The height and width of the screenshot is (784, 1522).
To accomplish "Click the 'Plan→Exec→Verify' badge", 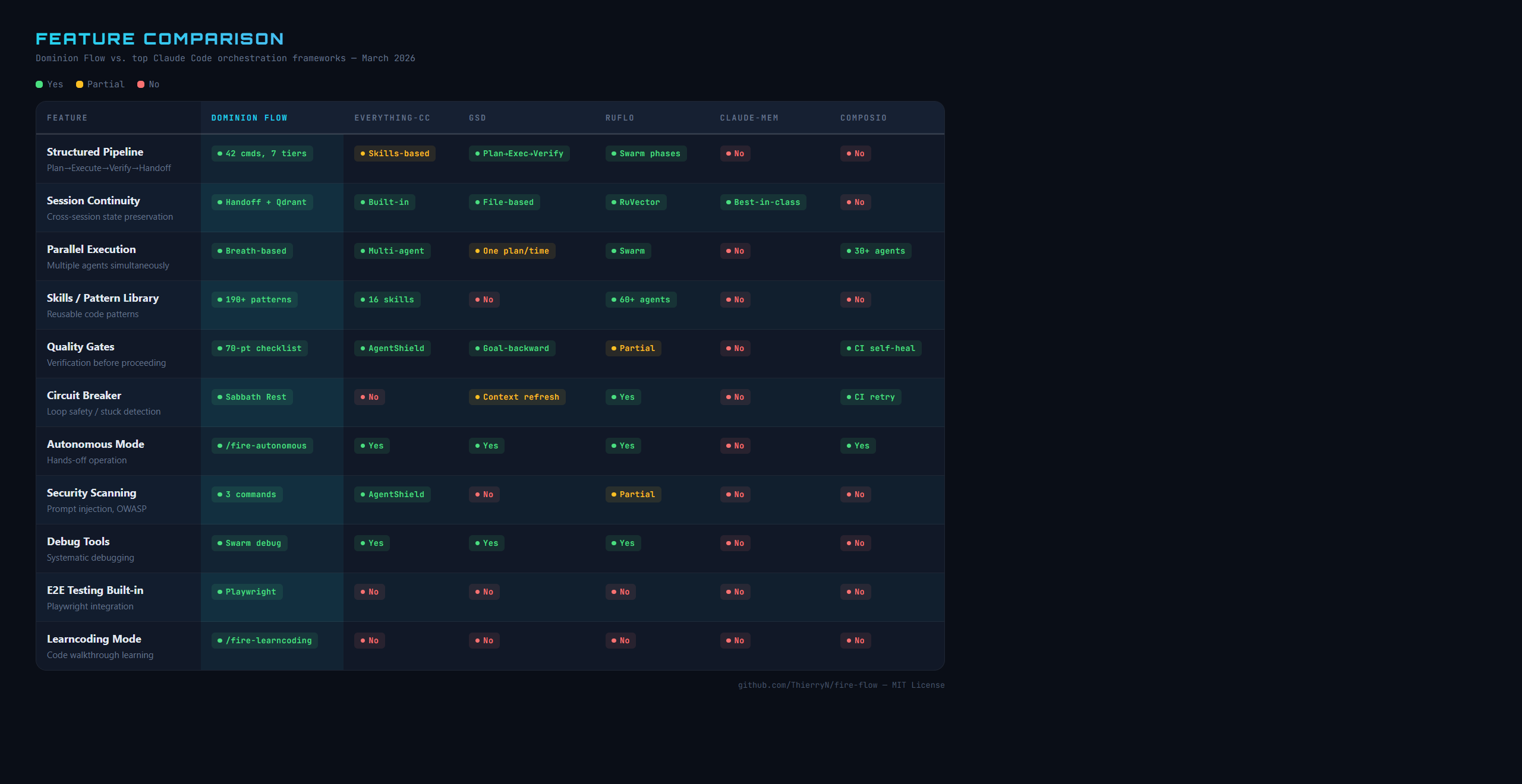I will [519, 154].
